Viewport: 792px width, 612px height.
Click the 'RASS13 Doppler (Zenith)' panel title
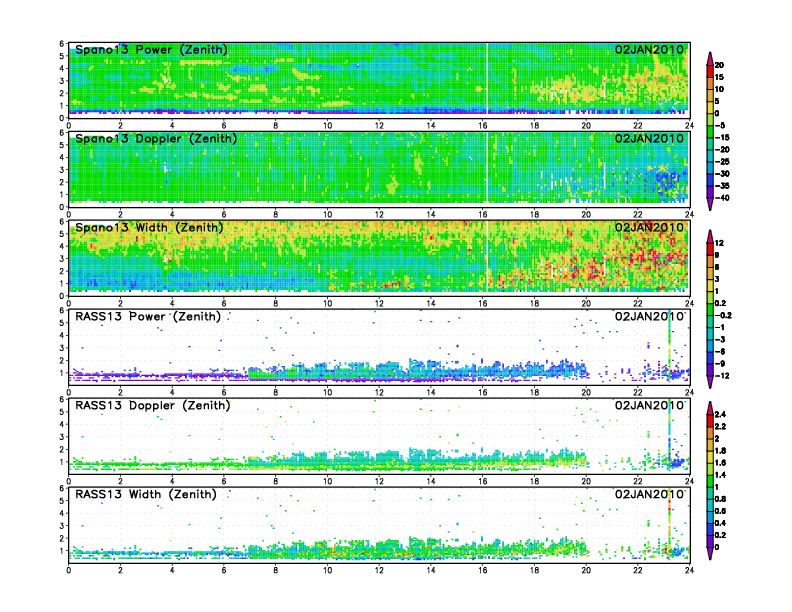(x=153, y=405)
